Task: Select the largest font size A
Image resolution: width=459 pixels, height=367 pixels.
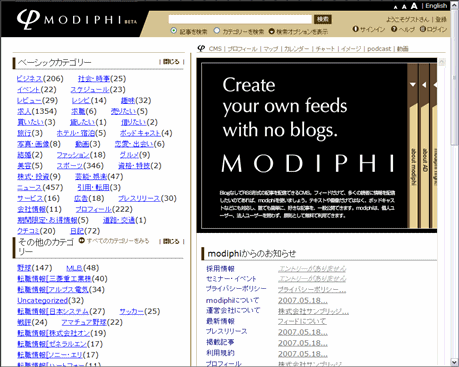Action: pos(414,6)
